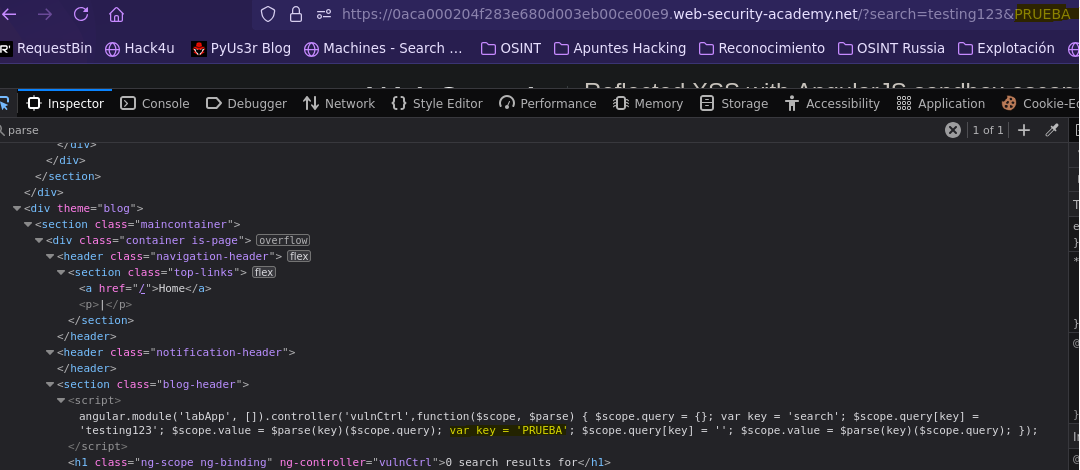Viewport: 1080px width, 470px height.
Task: Switch to the Inspector tab
Action: pyautogui.click(x=65, y=103)
